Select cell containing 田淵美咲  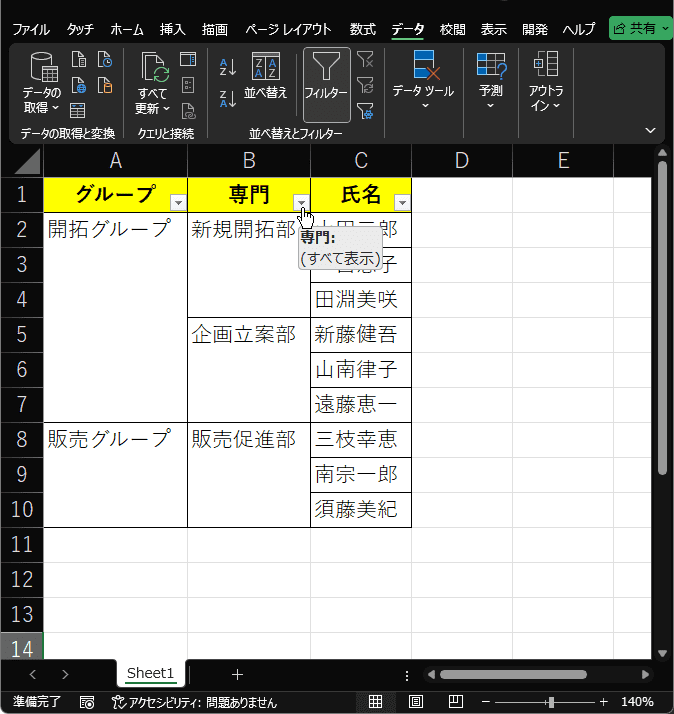tap(361, 300)
